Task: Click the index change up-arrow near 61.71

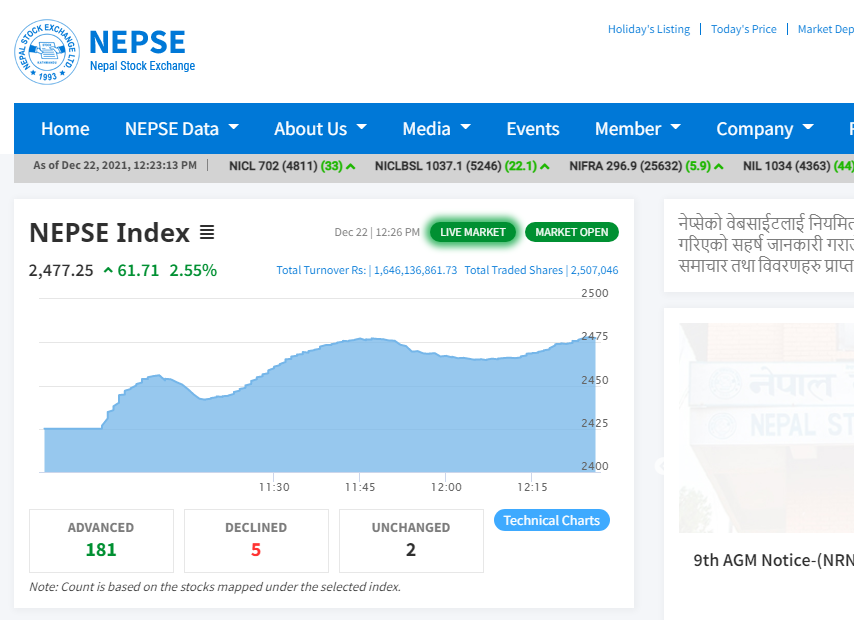Action: (108, 270)
